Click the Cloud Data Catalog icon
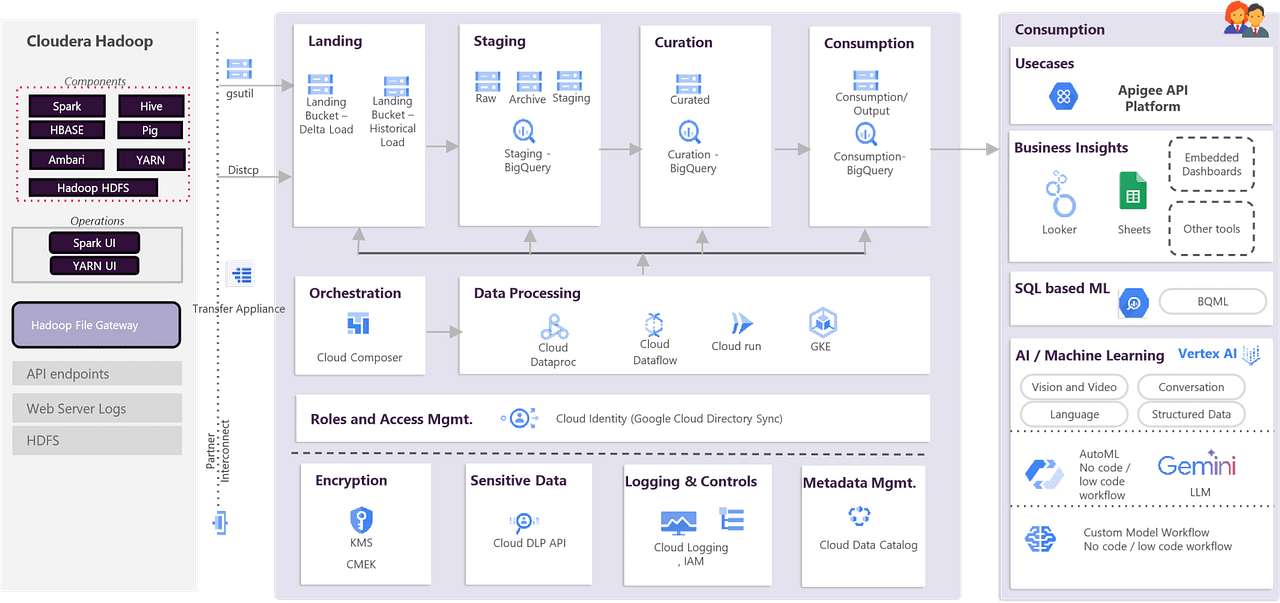1280x603 pixels. click(859, 517)
